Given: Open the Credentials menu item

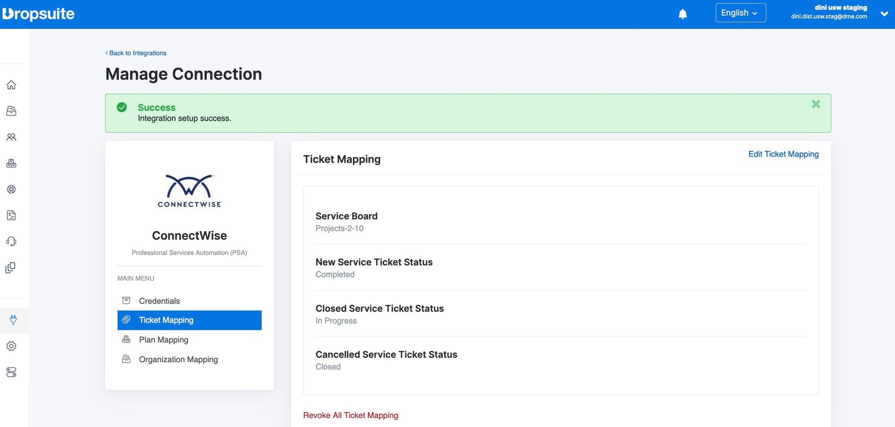Looking at the screenshot, I should pos(159,301).
